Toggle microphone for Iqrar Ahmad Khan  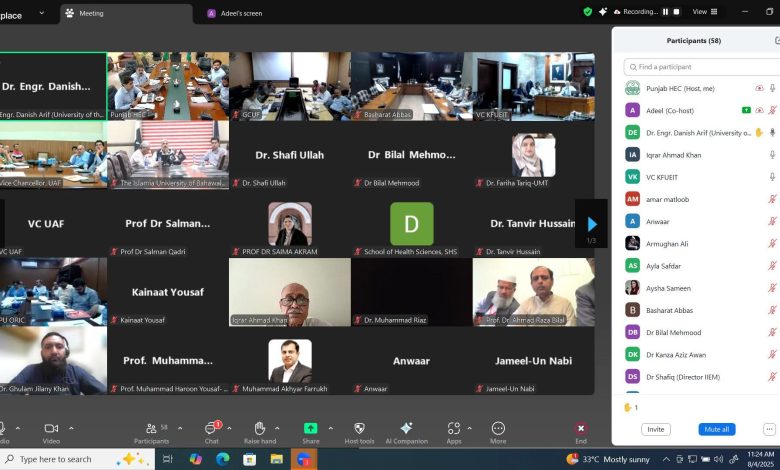point(772,155)
